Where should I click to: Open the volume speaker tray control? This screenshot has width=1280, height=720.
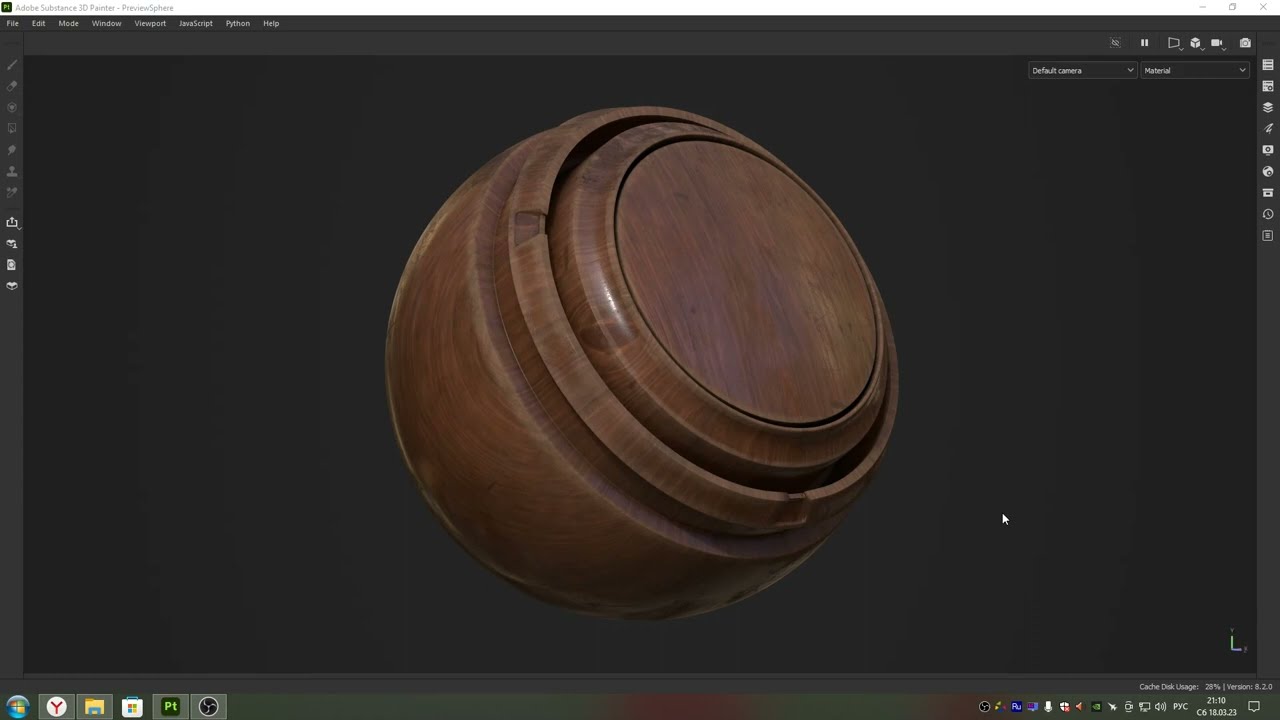(1160, 707)
